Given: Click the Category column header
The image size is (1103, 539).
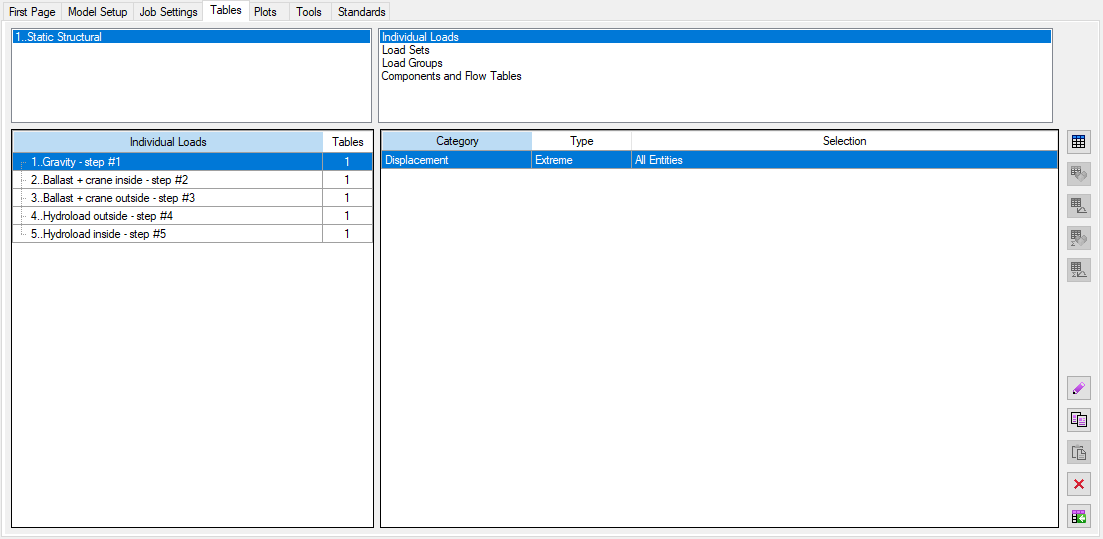Looking at the screenshot, I should pyautogui.click(x=457, y=141).
